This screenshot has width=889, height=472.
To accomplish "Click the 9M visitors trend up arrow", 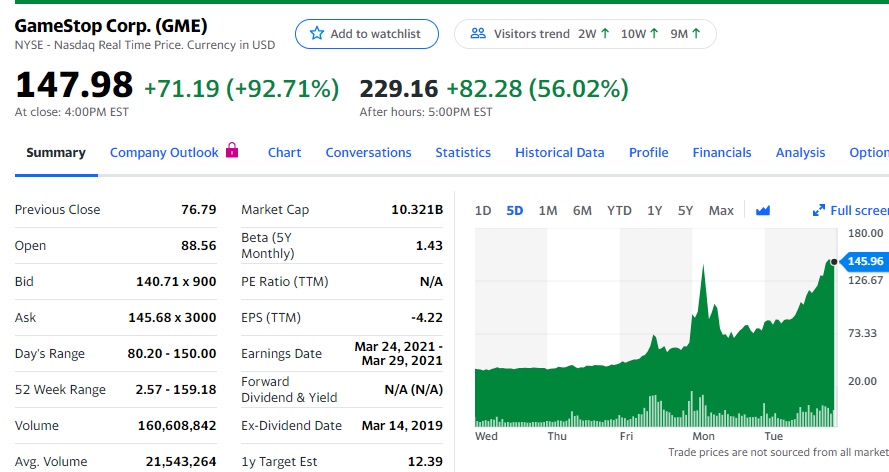I will (696, 33).
